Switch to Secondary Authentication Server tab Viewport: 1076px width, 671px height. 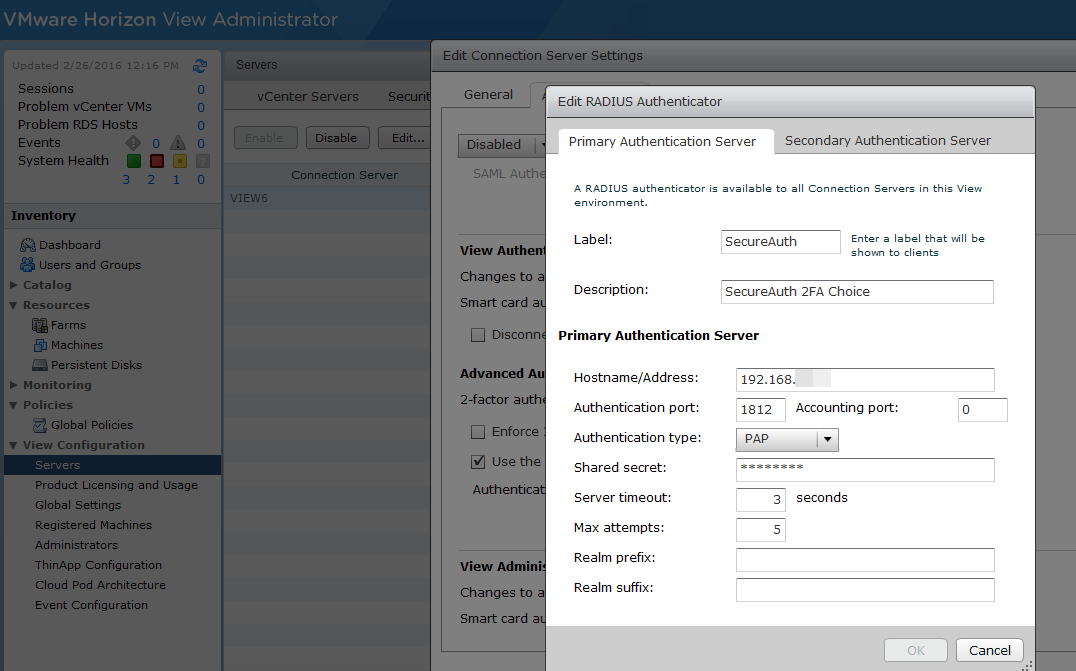(887, 141)
